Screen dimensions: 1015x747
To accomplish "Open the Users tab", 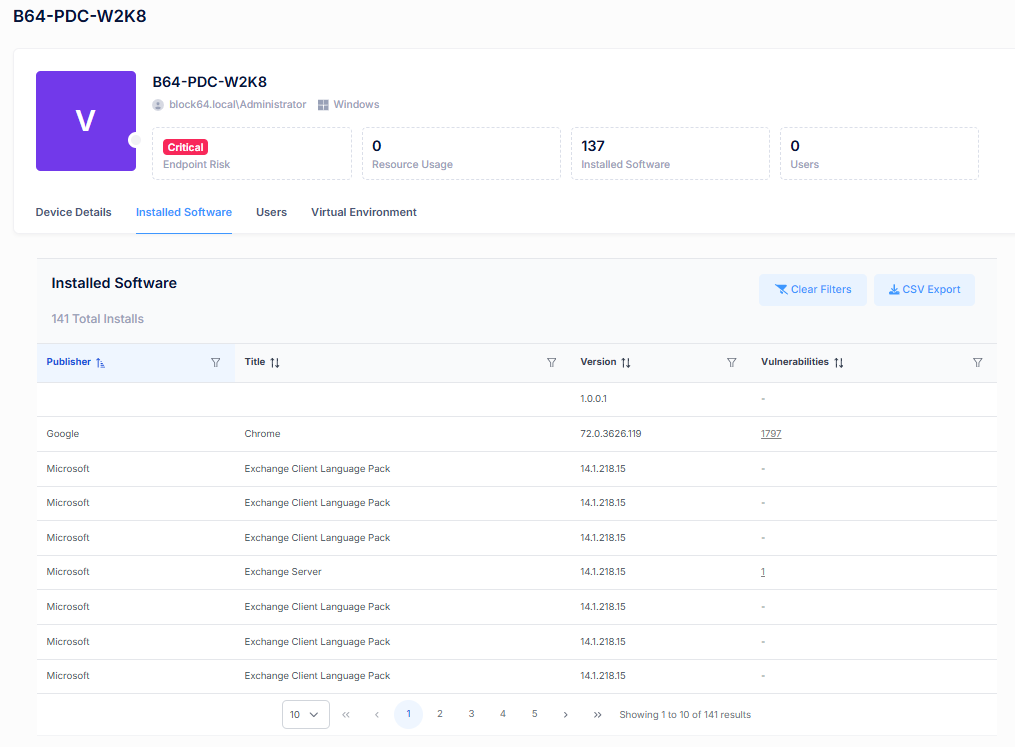I will 271,212.
